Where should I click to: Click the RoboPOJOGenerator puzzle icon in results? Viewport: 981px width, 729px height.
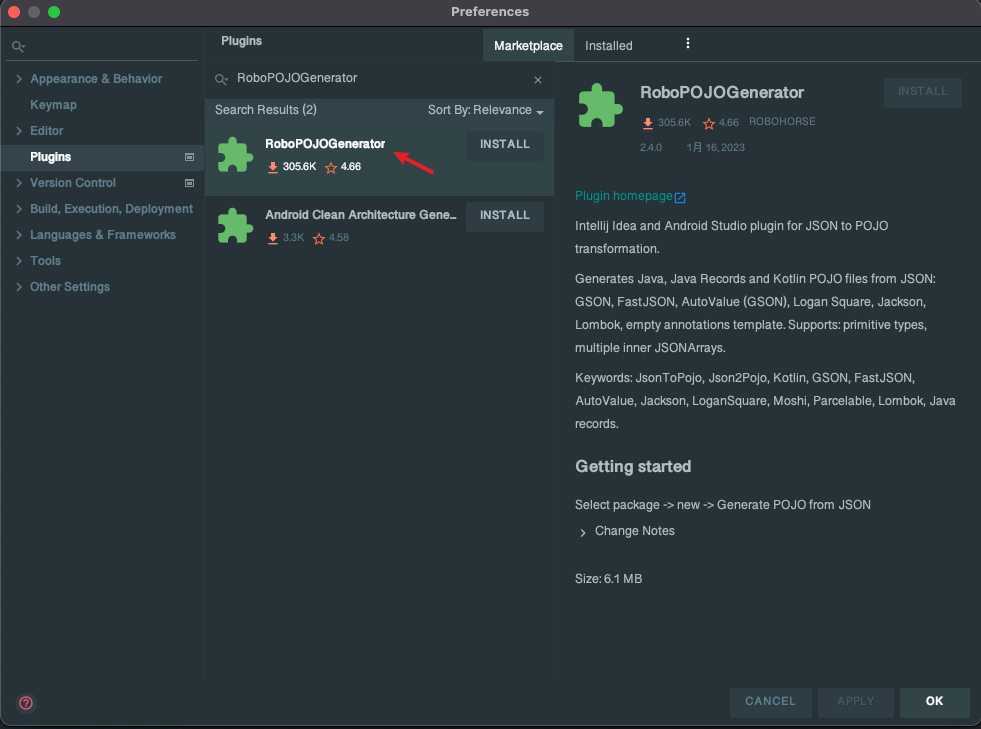[235, 155]
